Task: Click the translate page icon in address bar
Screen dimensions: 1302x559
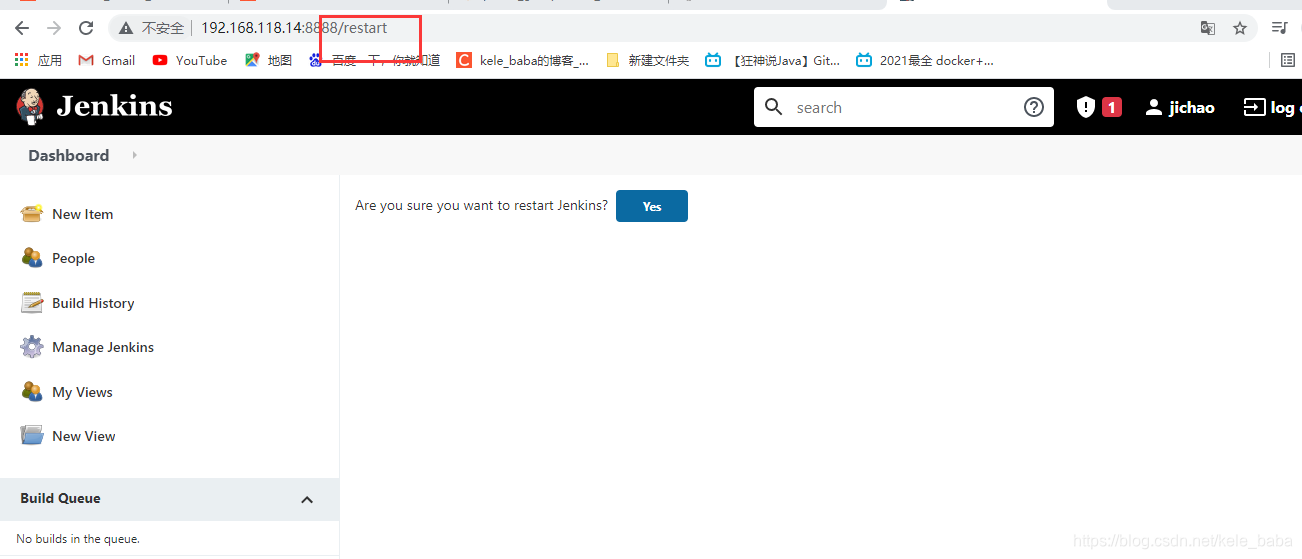Action: point(1208,28)
